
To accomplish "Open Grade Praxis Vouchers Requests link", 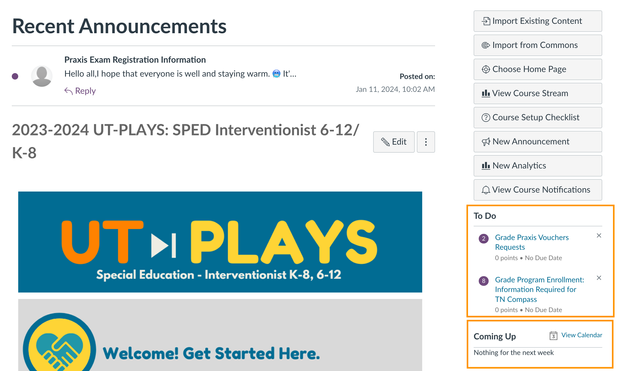I will pyautogui.click(x=532, y=242).
